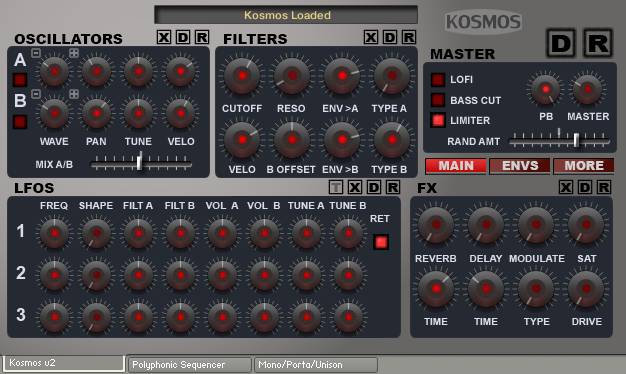
Task: Select the Polyphonic Sequencer tab
Action: pyautogui.click(x=190, y=364)
